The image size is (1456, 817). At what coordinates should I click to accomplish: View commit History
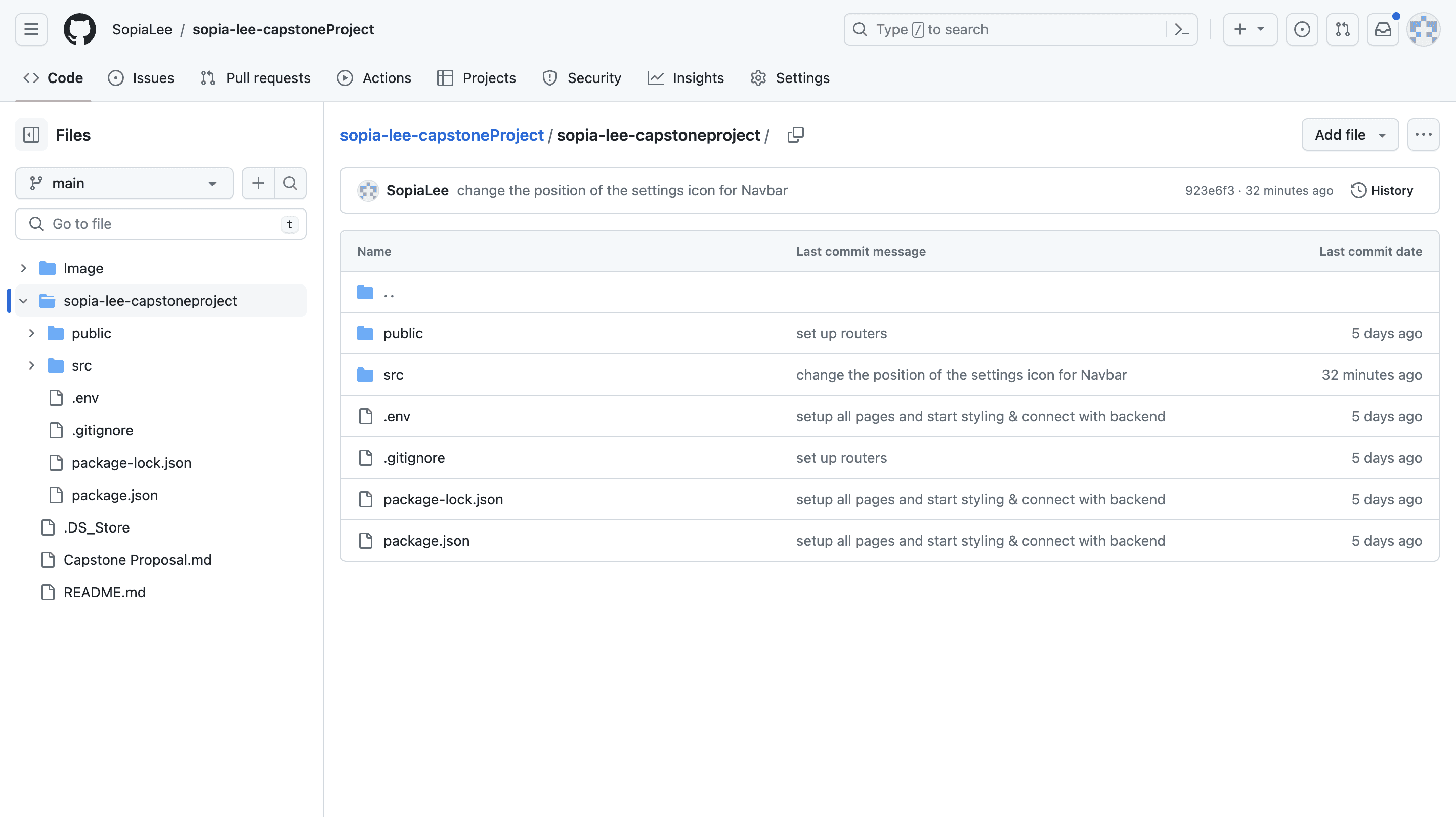(1382, 190)
